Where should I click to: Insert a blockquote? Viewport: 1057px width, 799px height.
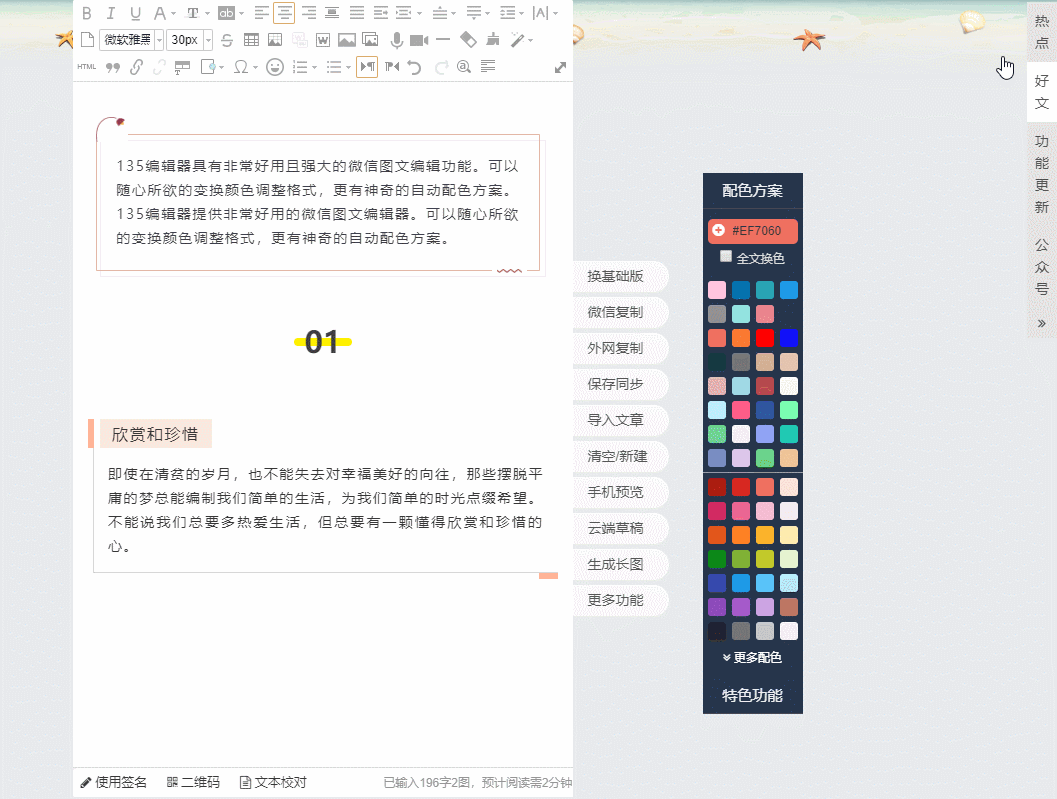[x=113, y=67]
